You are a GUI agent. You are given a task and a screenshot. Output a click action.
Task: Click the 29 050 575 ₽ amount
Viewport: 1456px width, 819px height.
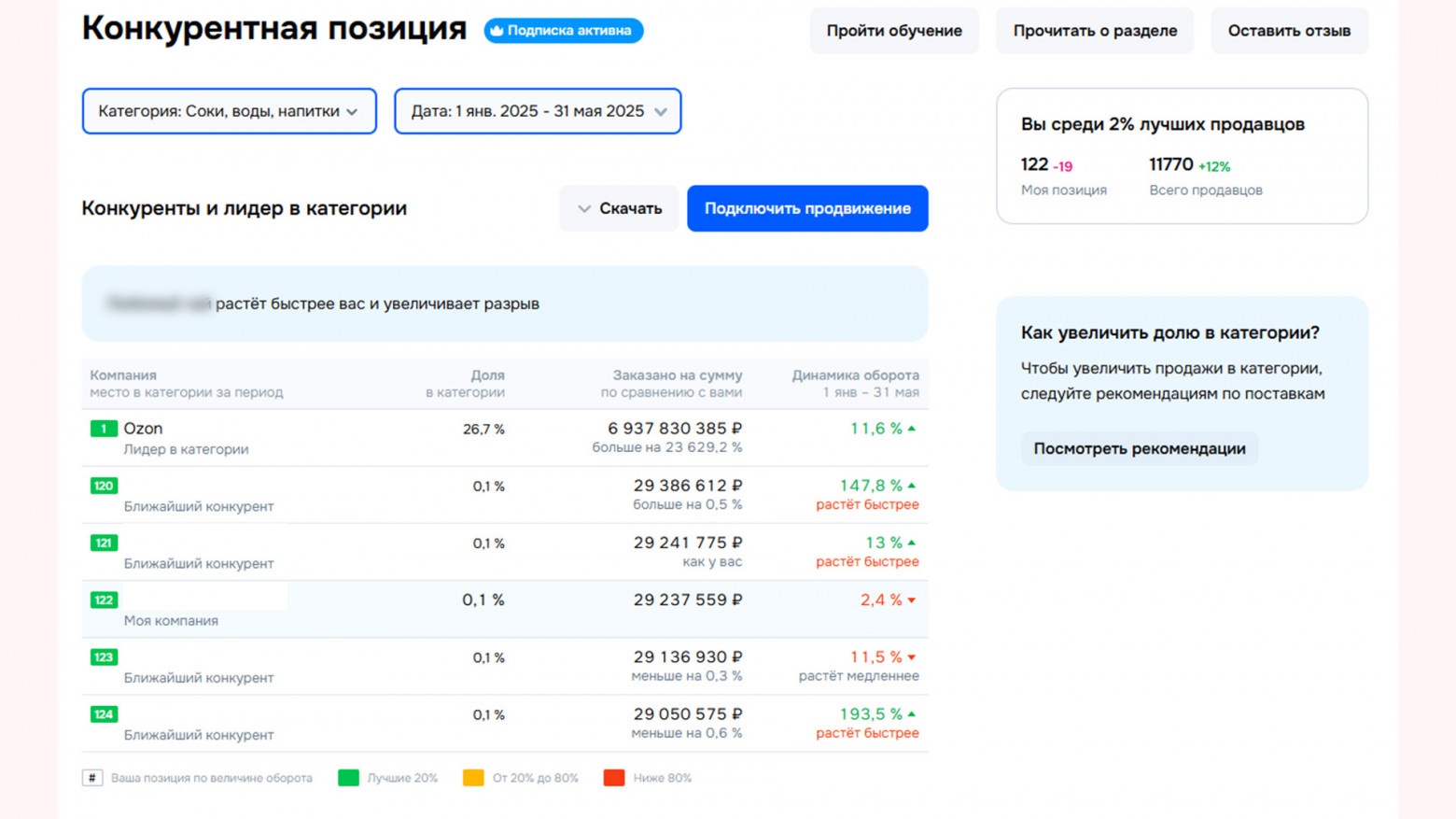tap(688, 714)
